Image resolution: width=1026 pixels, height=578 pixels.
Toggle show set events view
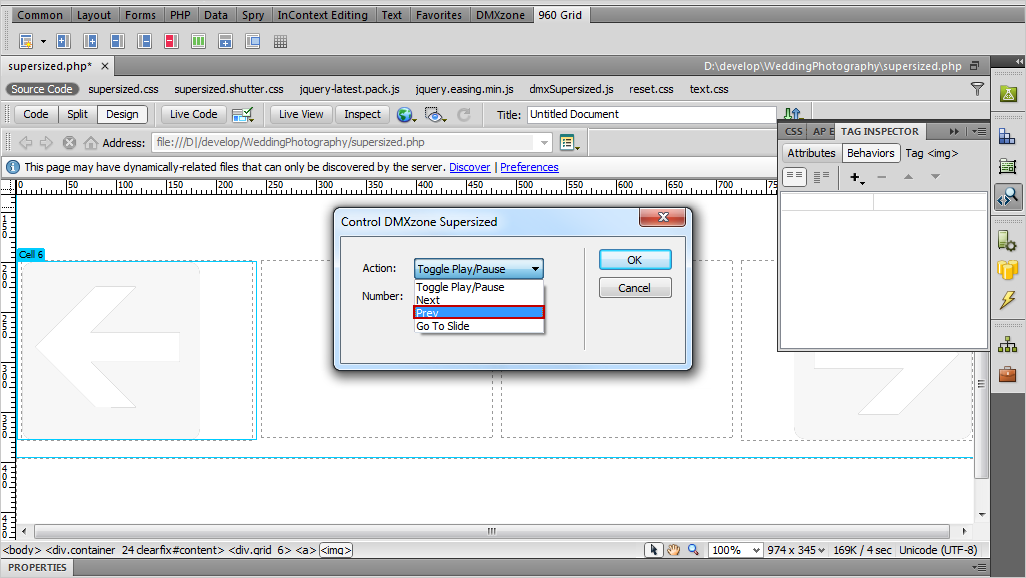(x=794, y=177)
